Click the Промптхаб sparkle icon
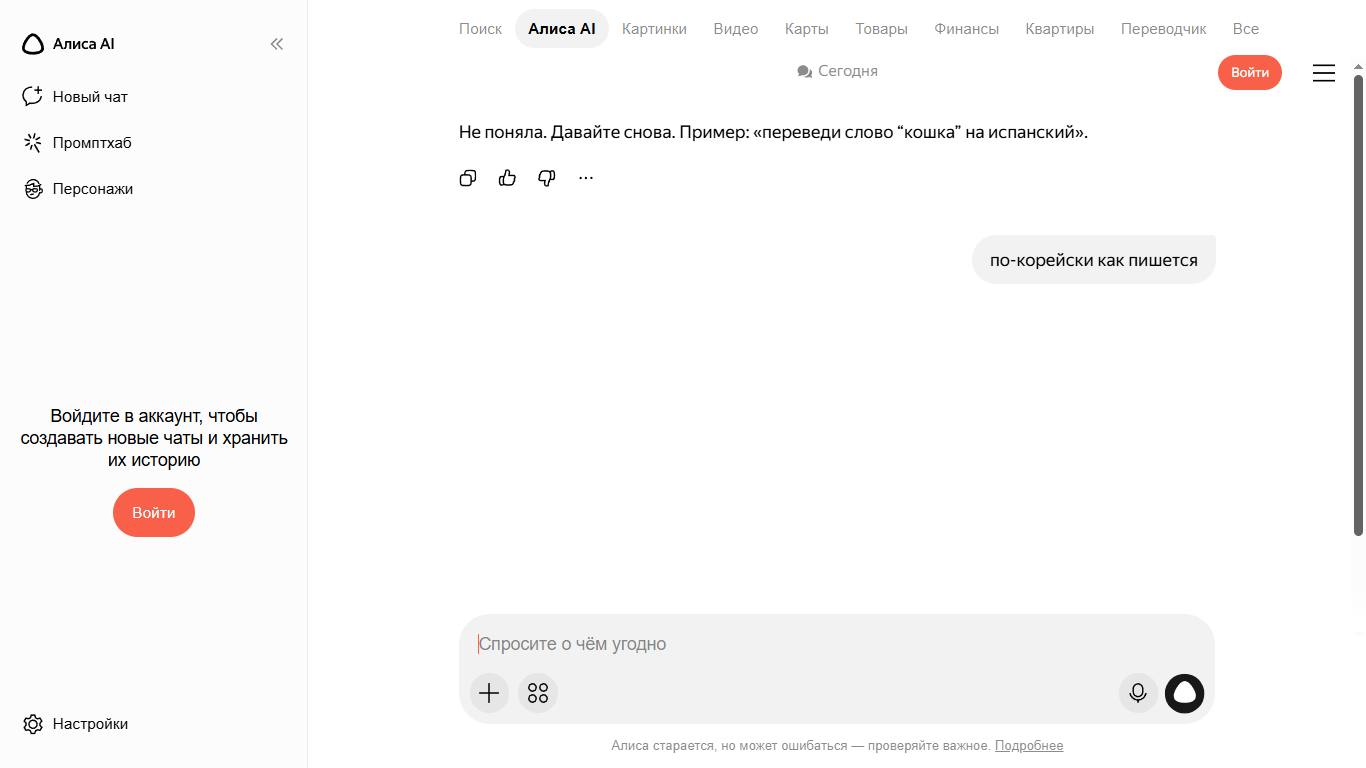The height and width of the screenshot is (768, 1366). 33,143
